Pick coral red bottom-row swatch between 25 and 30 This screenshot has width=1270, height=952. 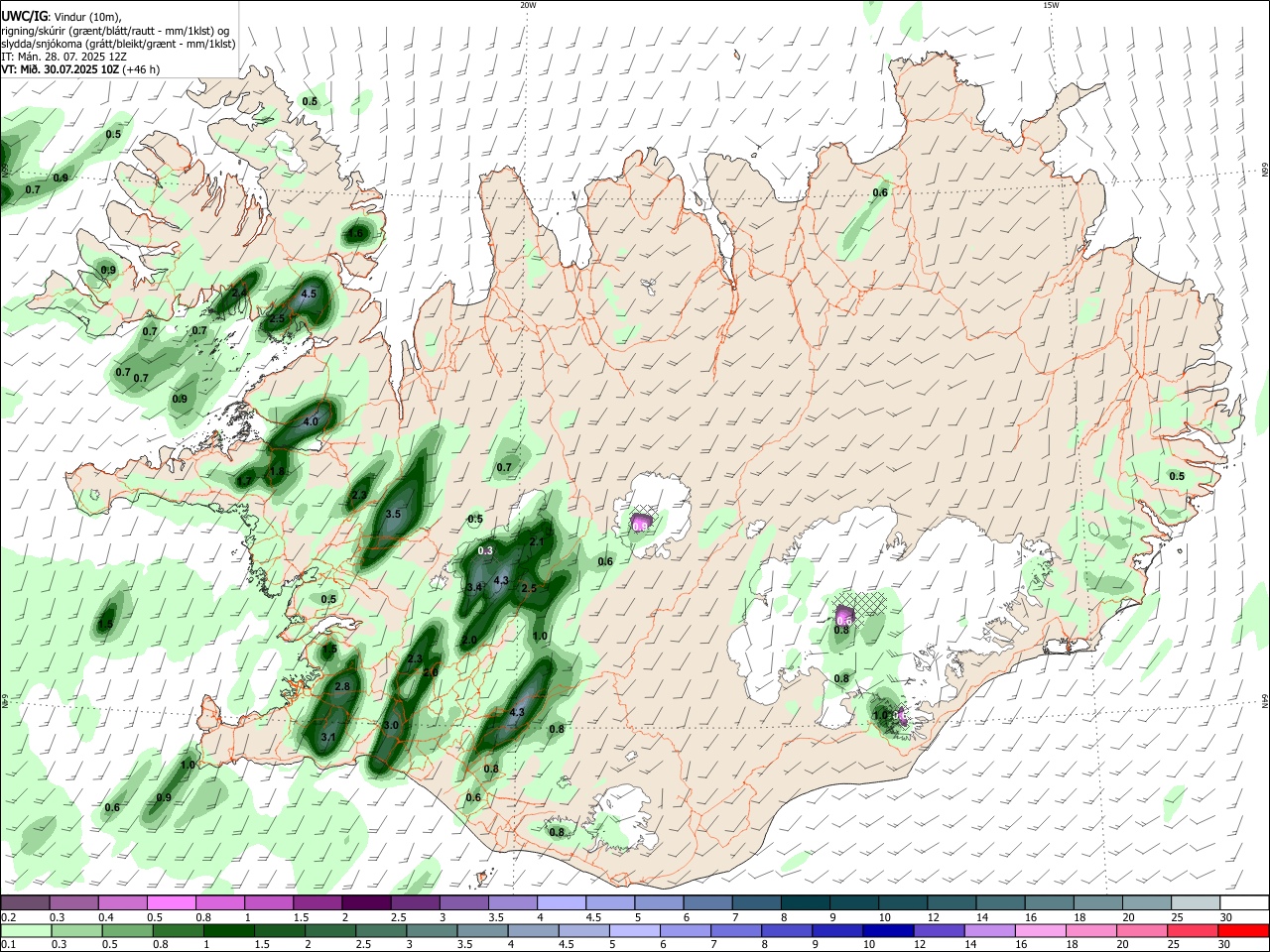tap(1191, 930)
